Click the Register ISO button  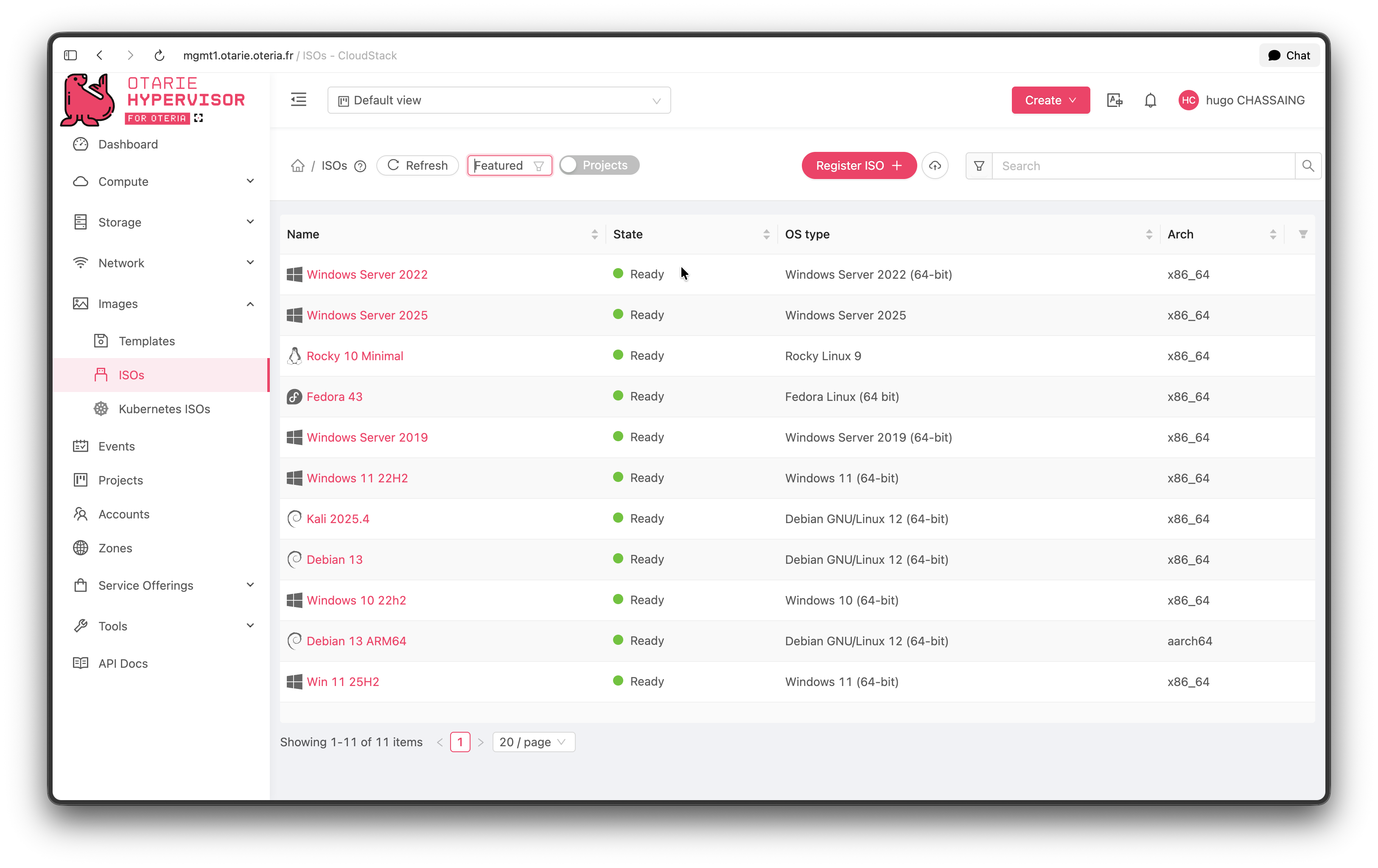[858, 166]
